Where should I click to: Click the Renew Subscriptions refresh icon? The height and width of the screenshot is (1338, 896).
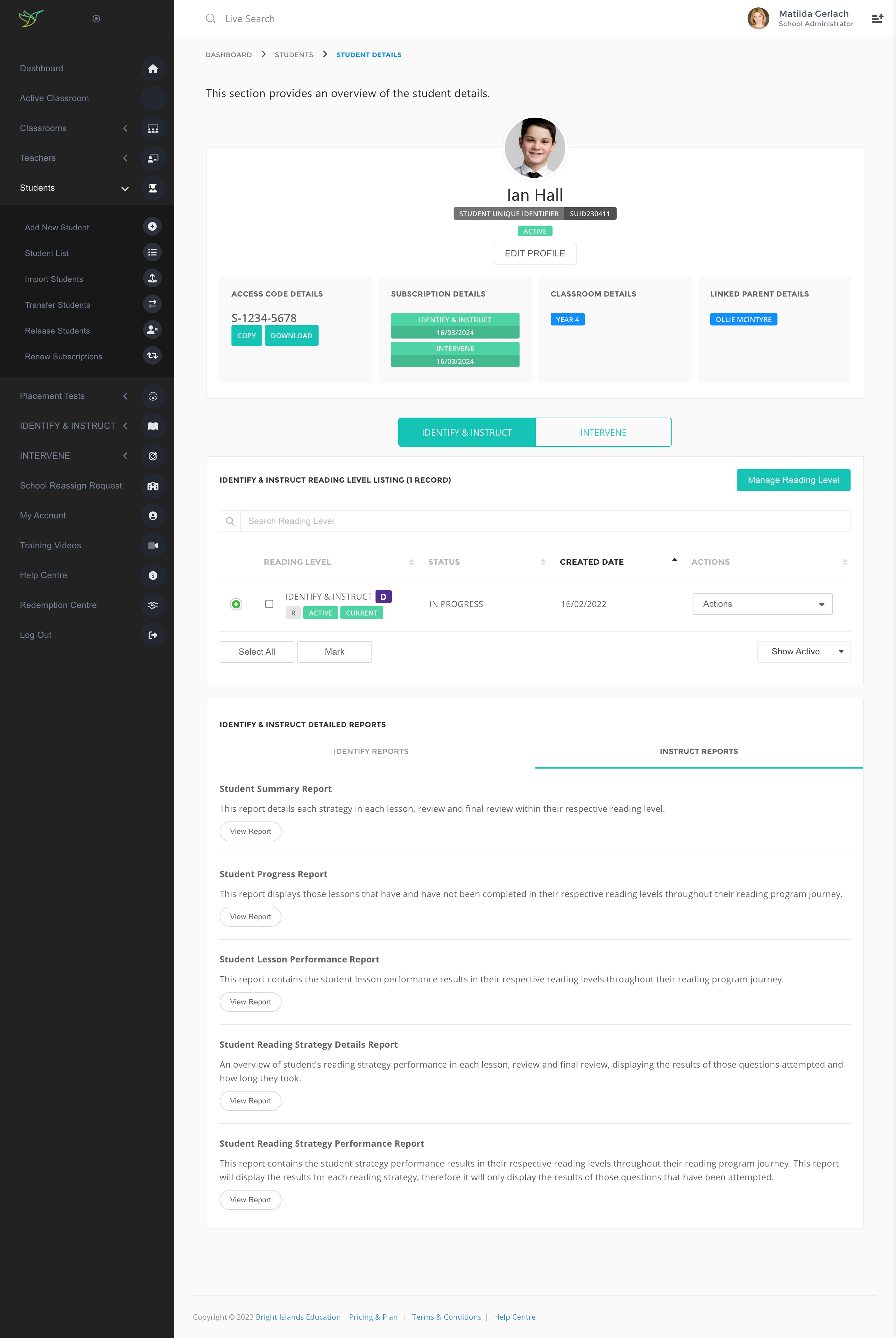[x=152, y=356]
